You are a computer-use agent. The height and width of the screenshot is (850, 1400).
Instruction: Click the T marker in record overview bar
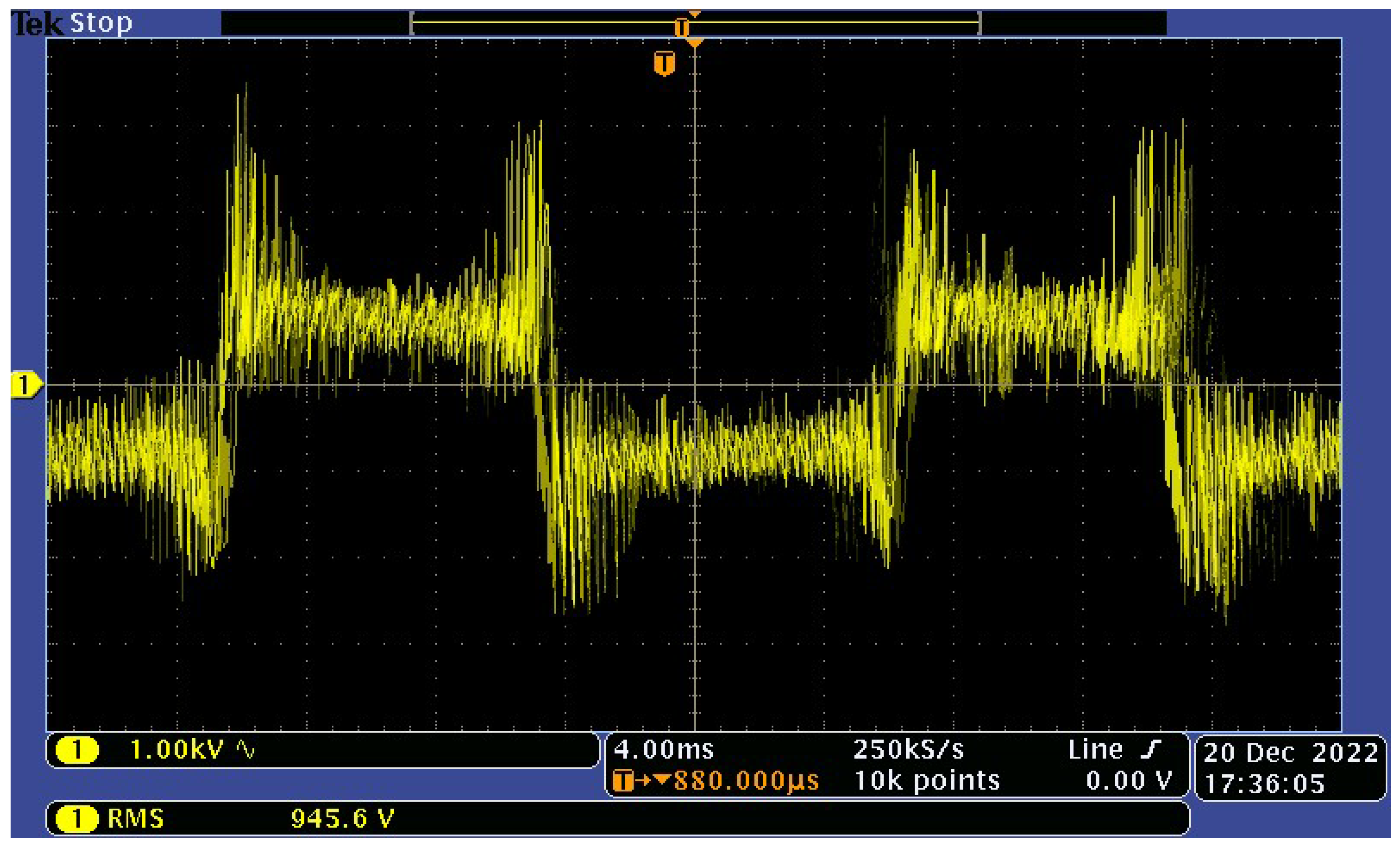click(x=681, y=27)
